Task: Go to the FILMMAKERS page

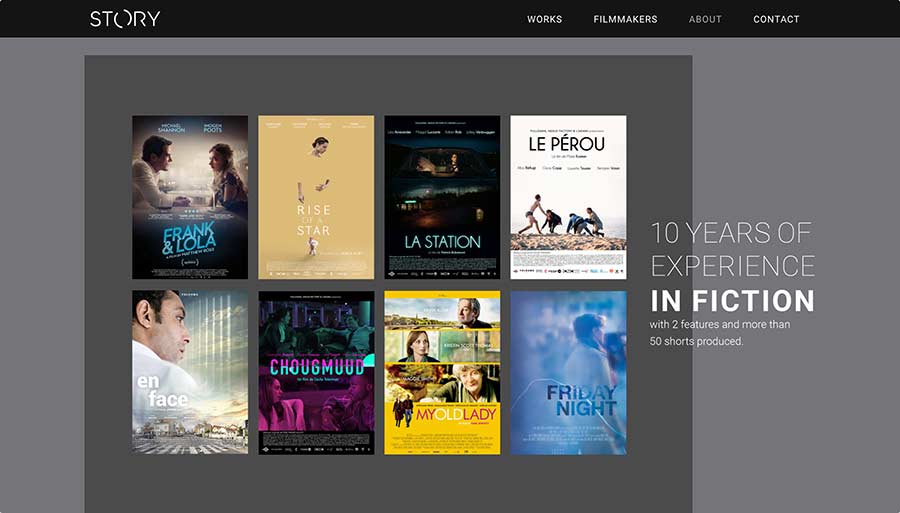Action: pyautogui.click(x=626, y=19)
